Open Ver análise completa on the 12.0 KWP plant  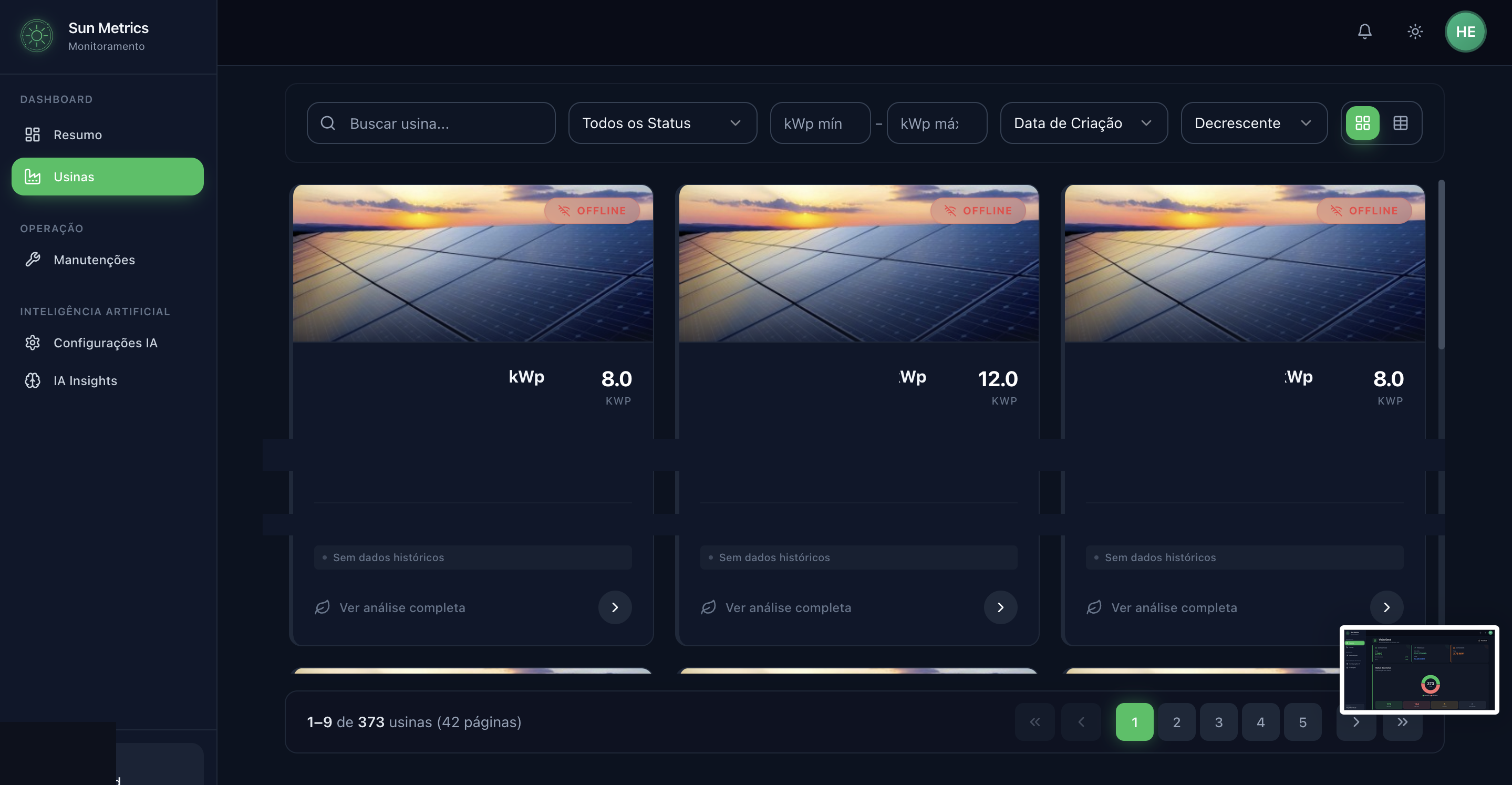[x=788, y=608]
